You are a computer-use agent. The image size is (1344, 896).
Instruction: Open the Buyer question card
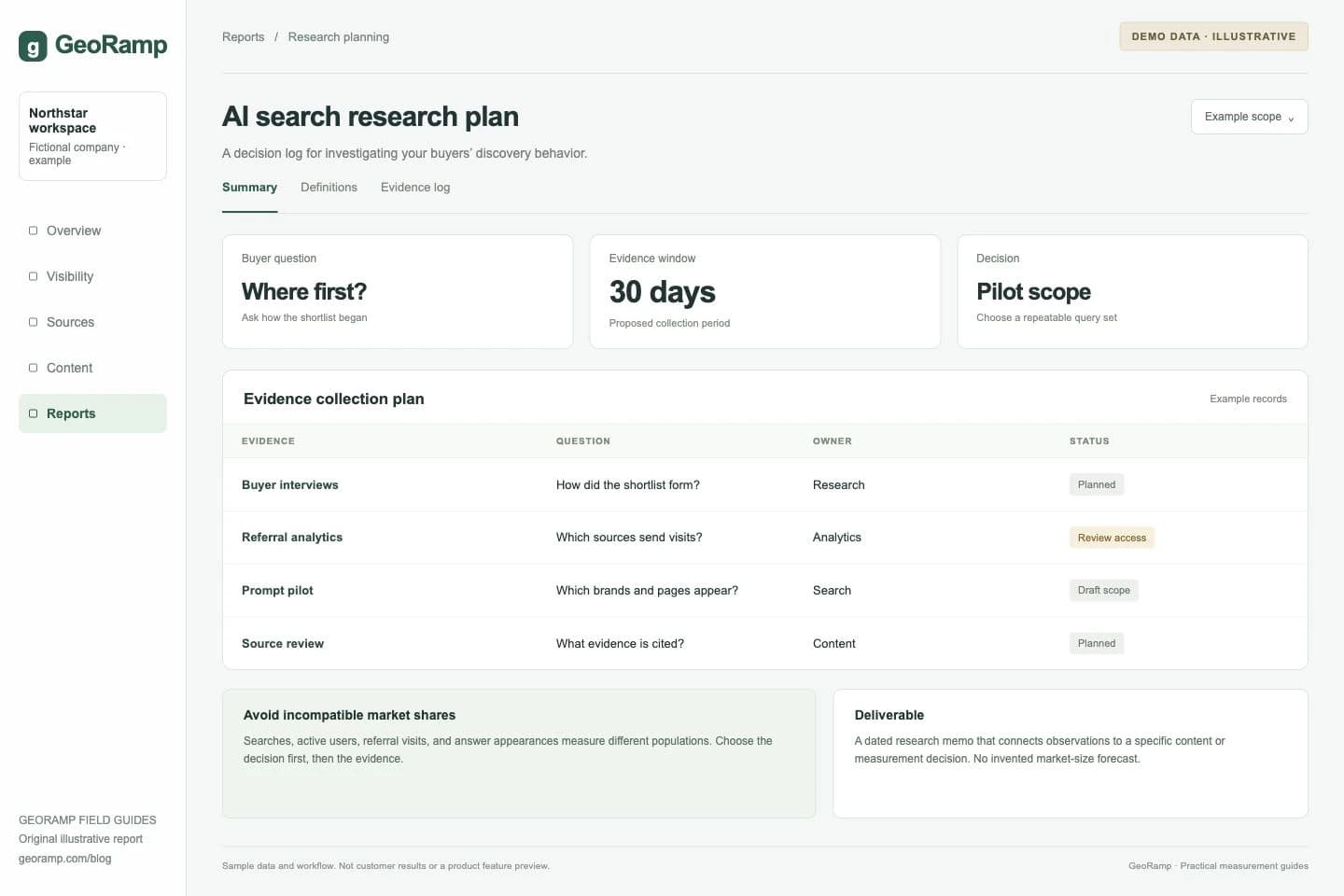(398, 292)
